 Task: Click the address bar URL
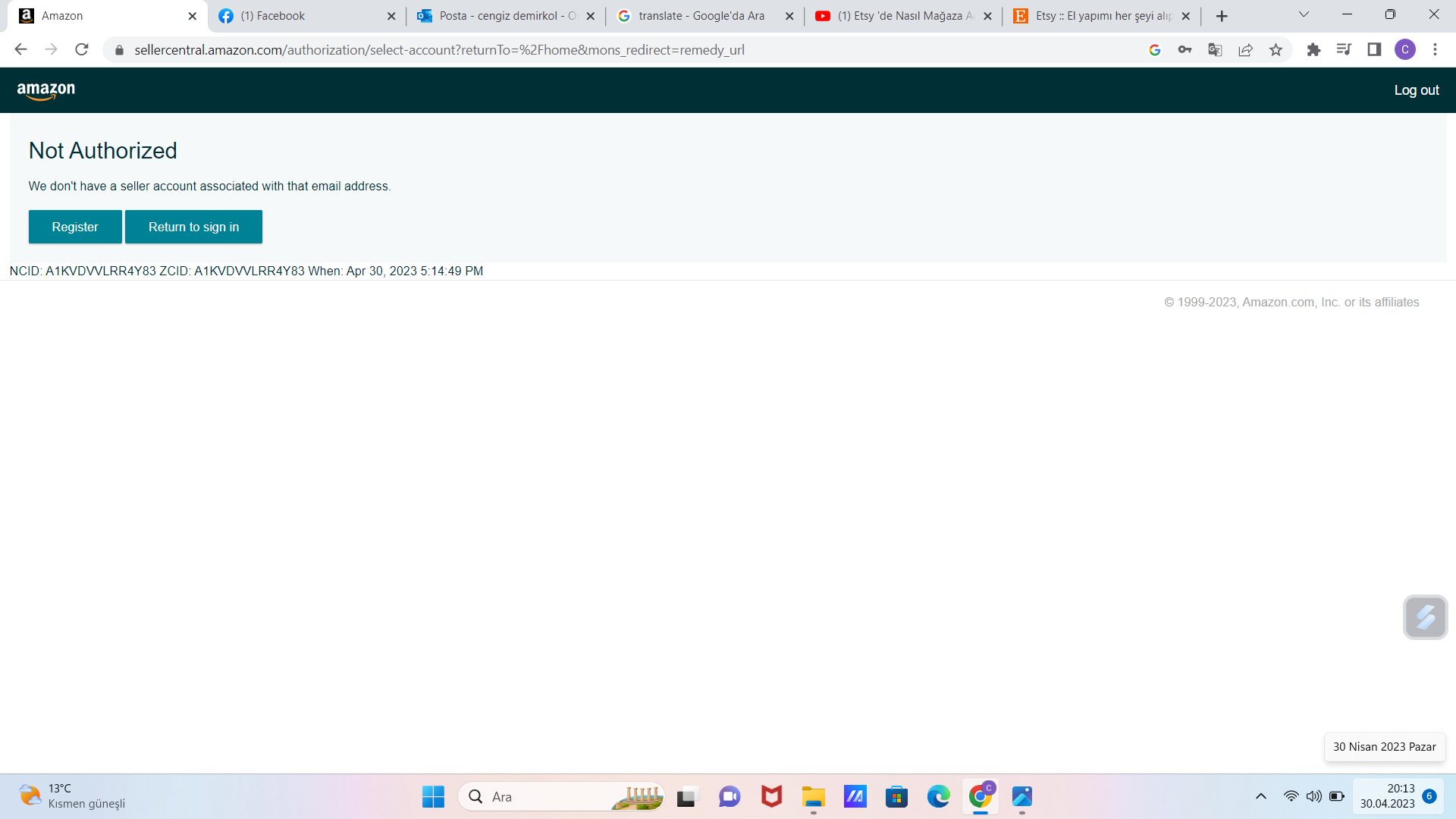439,50
